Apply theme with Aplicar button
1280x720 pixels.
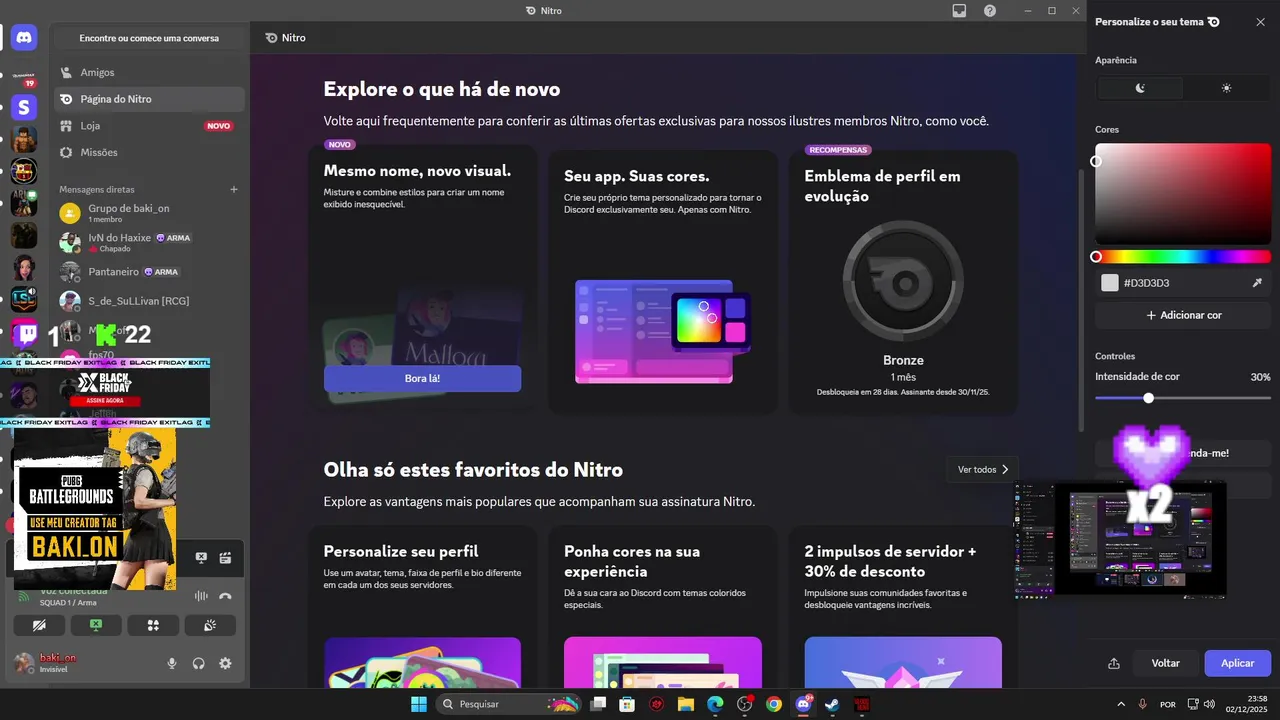(1238, 663)
